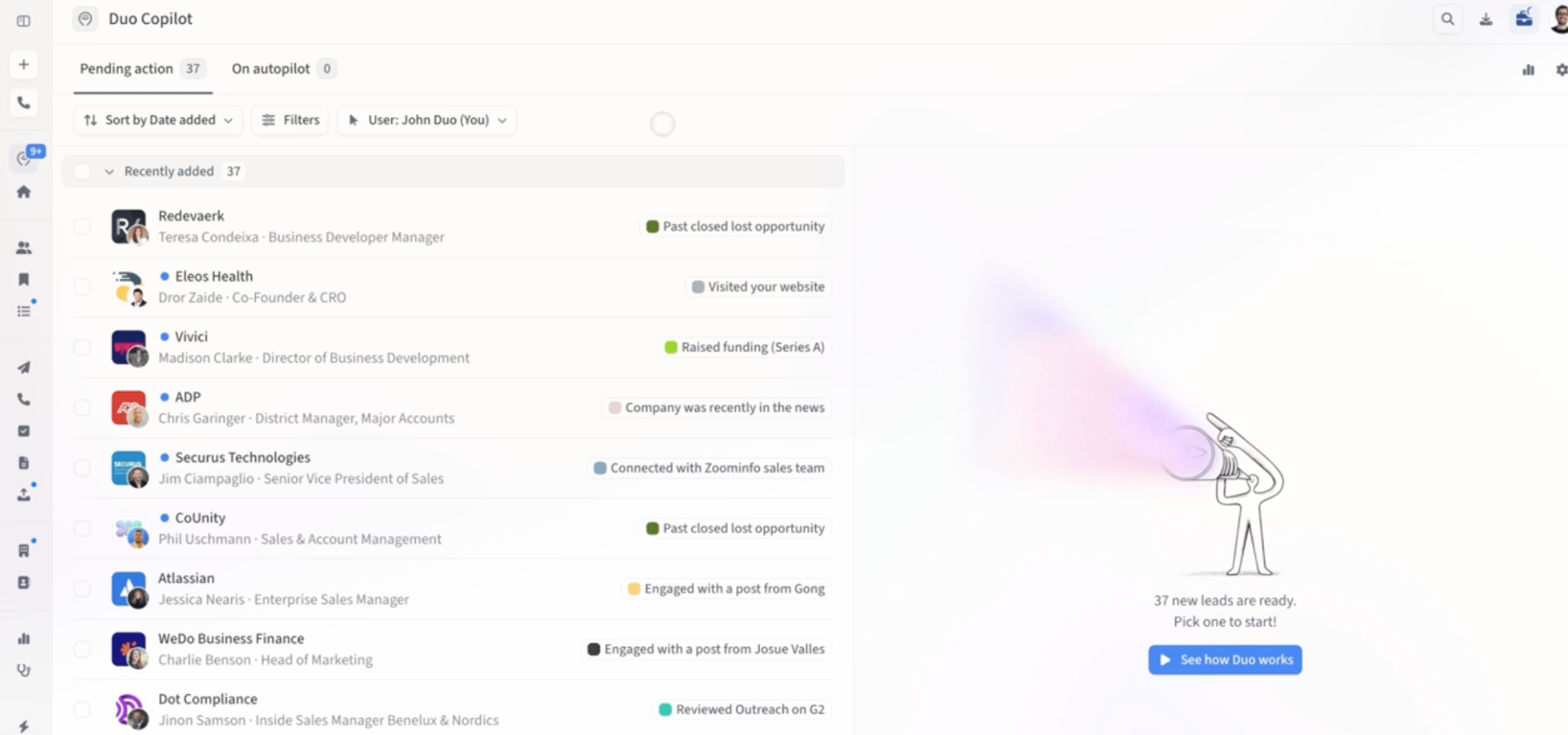Click the Past closed lost opportunity tag on Redevaerk
The height and width of the screenshot is (735, 1568).
[735, 227]
